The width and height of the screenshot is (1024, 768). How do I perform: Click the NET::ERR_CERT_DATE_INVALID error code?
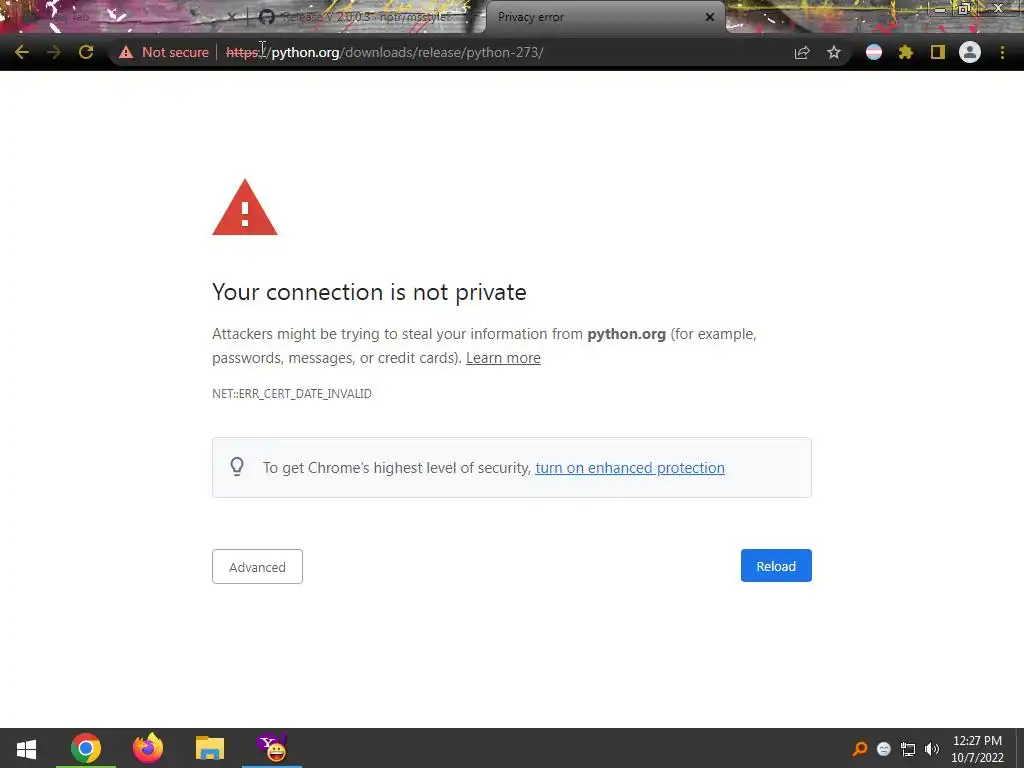(x=292, y=394)
